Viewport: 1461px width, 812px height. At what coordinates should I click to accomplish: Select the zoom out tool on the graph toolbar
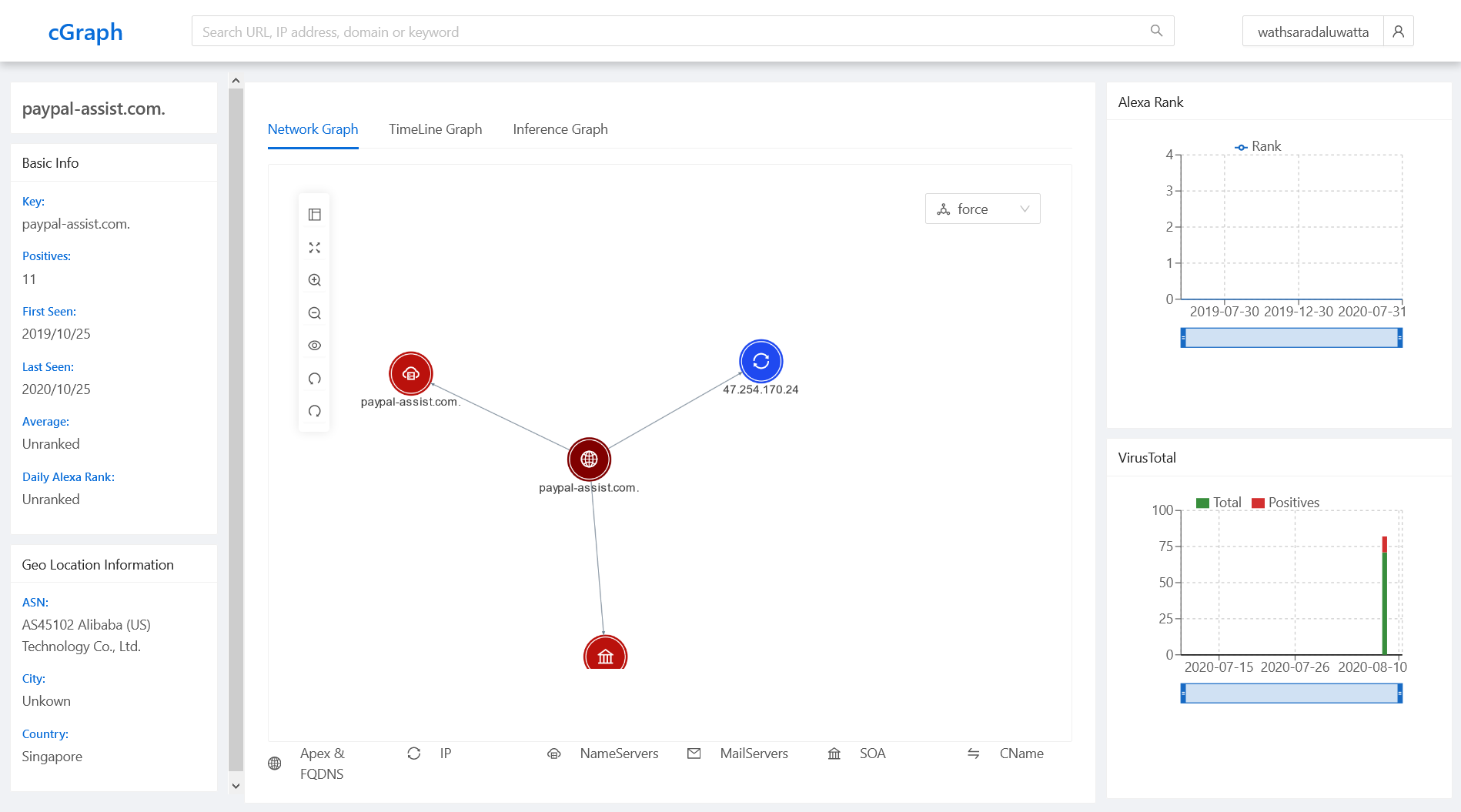314,312
